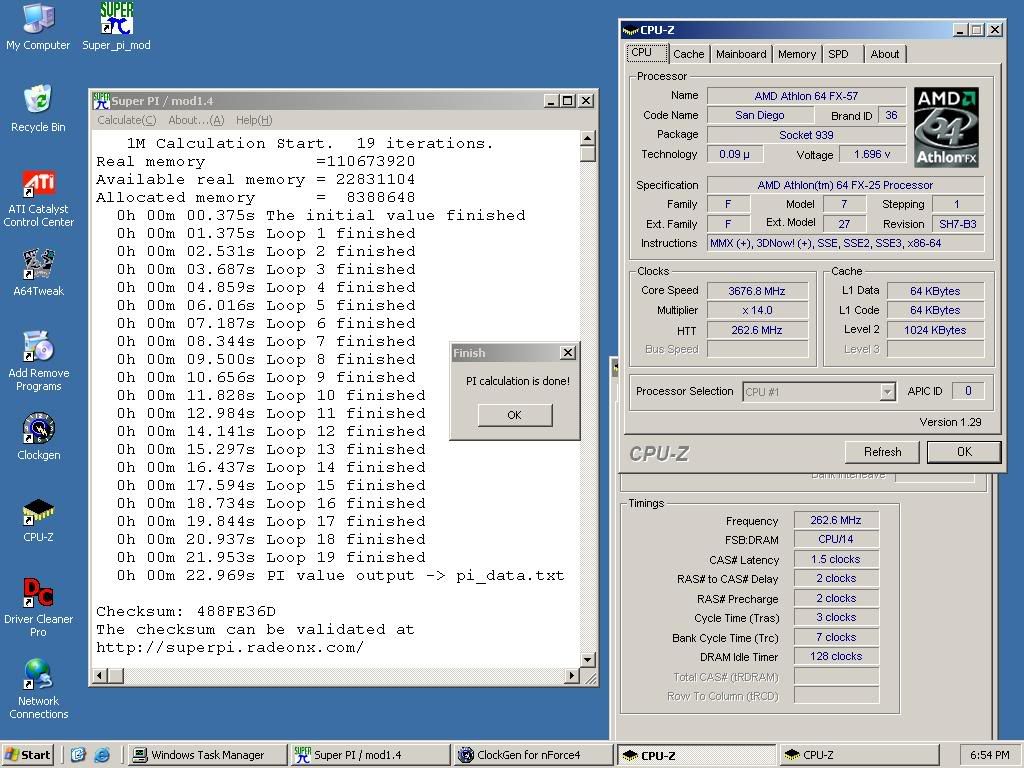Click the taskbar clock showing 6:54 PM
The height and width of the screenshot is (768, 1024).
click(x=989, y=755)
